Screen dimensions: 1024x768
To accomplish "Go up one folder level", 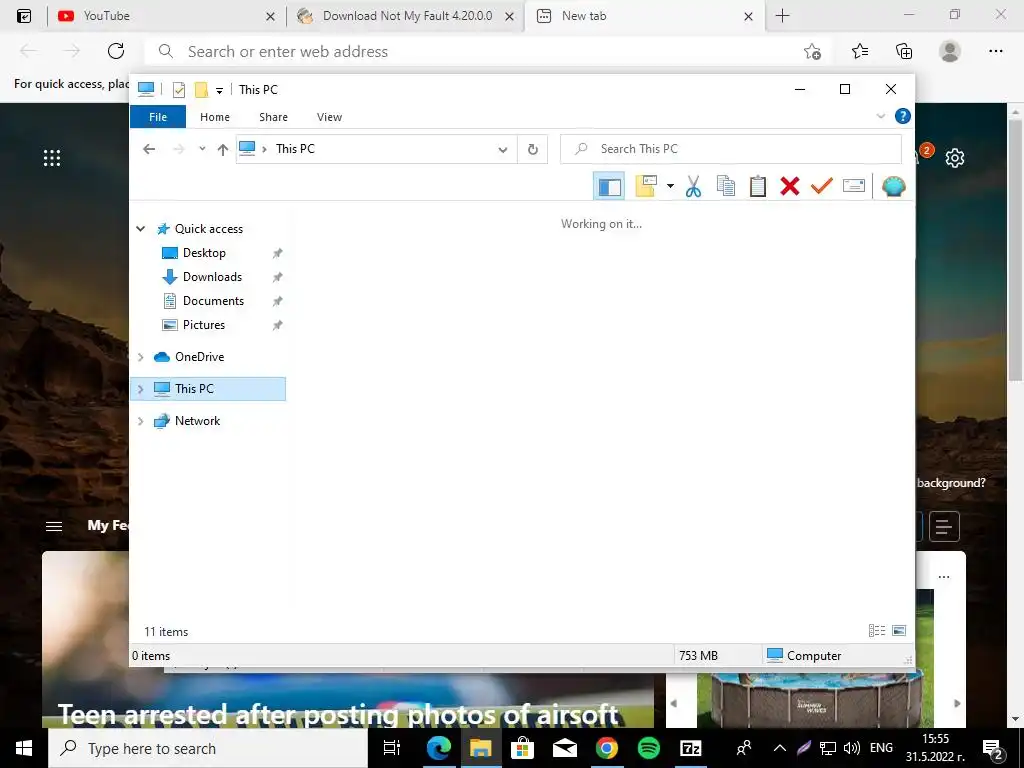I will 223,150.
